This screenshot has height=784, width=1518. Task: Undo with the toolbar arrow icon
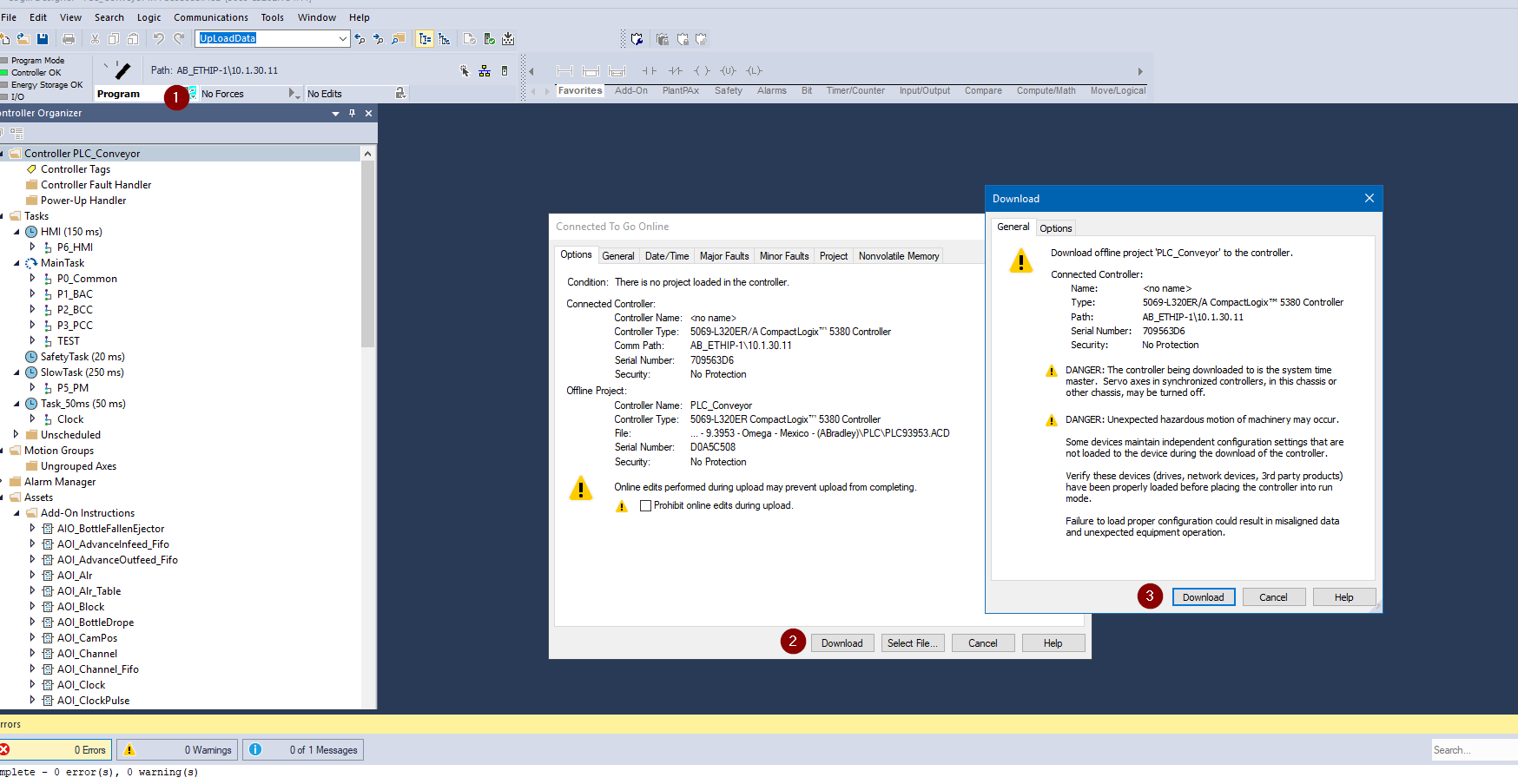point(158,39)
